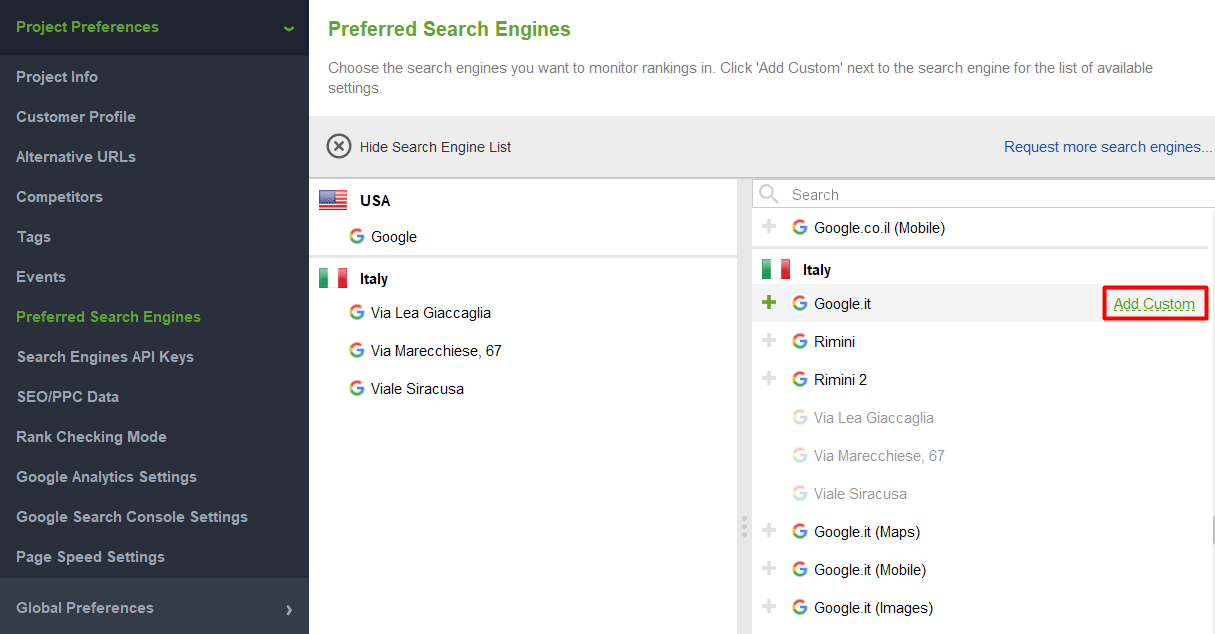
Task: Click Google logo of selected Via Marecchiese, 67
Action: tap(357, 350)
